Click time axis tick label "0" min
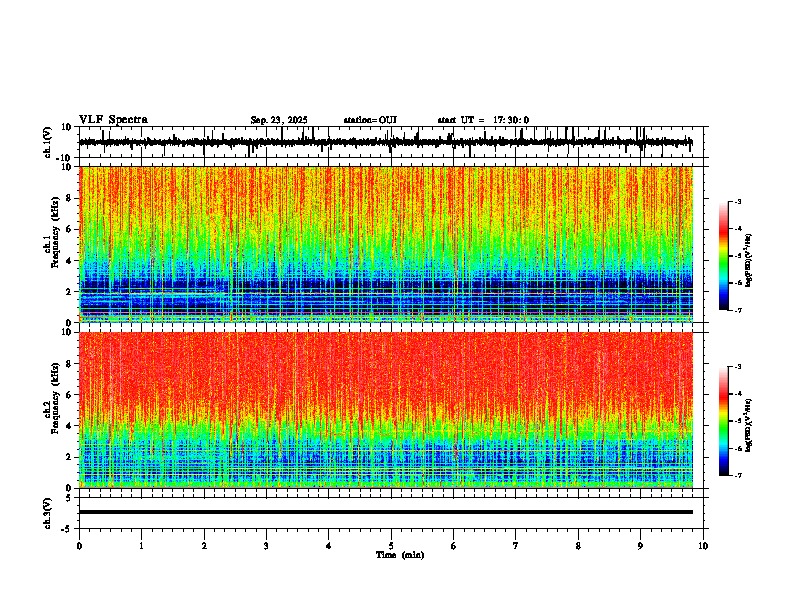The image size is (792, 612). coord(79,545)
